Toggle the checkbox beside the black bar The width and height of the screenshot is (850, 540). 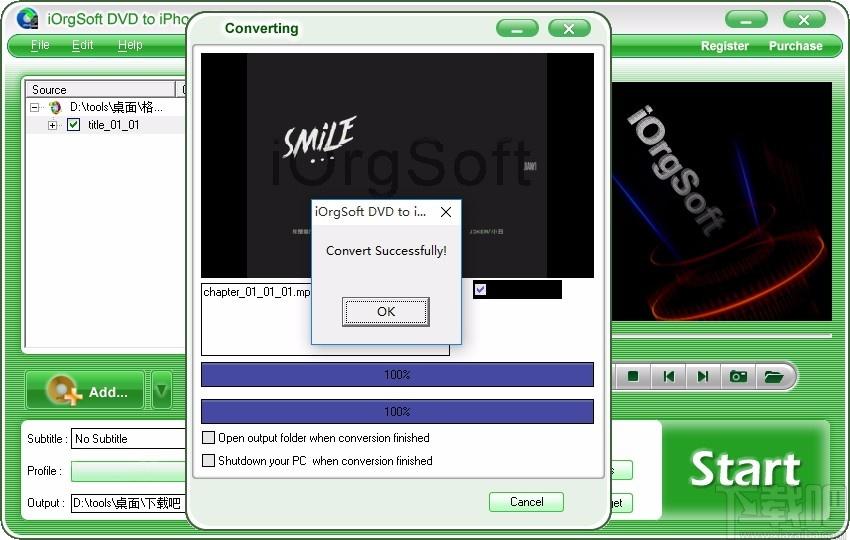coord(480,290)
